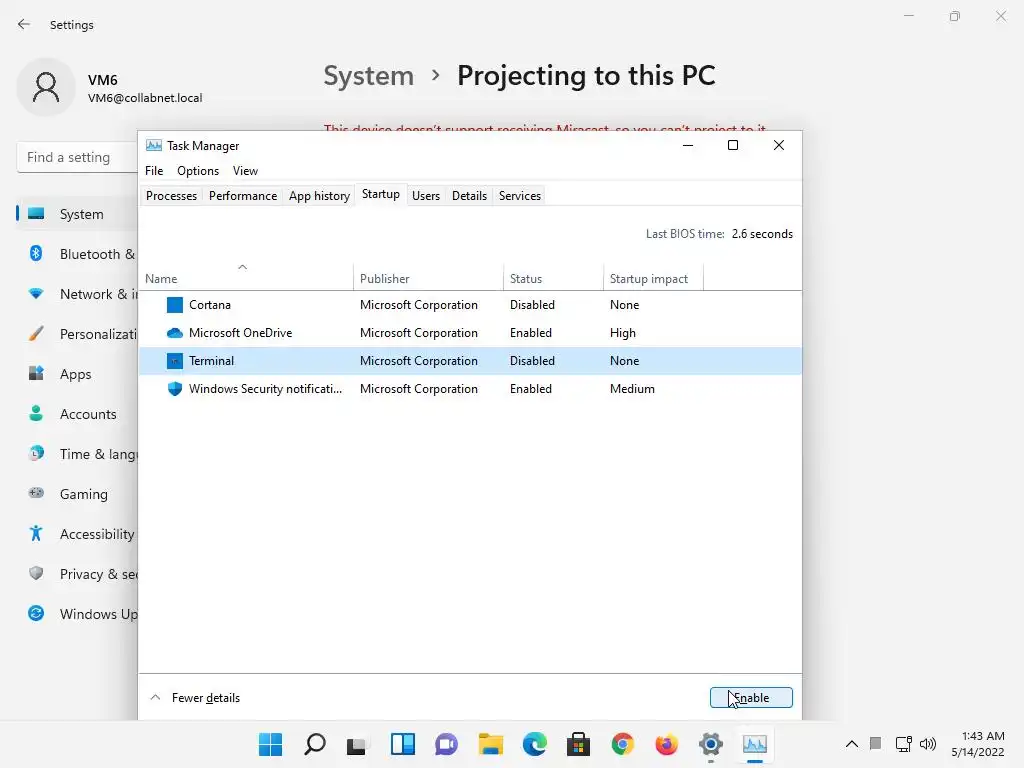Click the Terminal row's Microsoft Corporation publisher
Screen dimensions: 1024x768
tap(419, 361)
